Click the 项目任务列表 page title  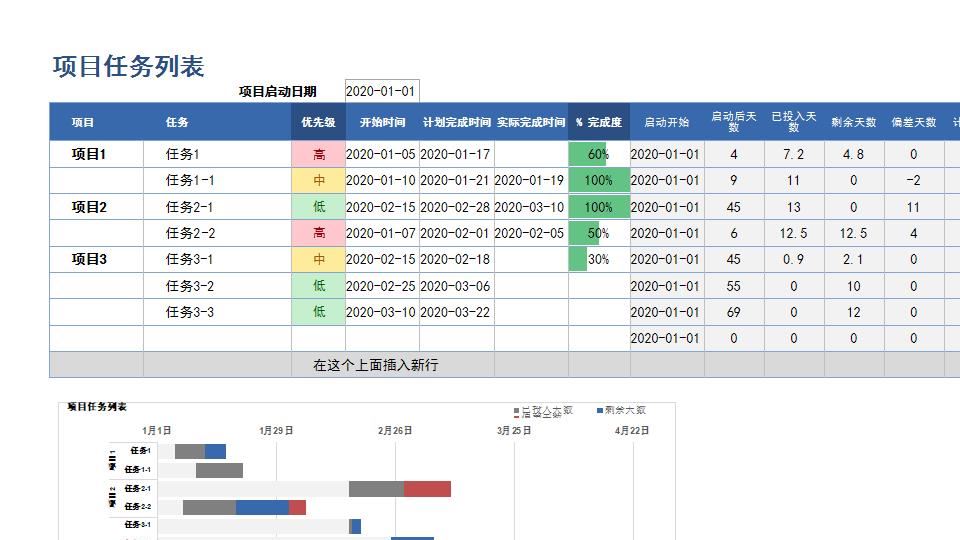tap(128, 66)
